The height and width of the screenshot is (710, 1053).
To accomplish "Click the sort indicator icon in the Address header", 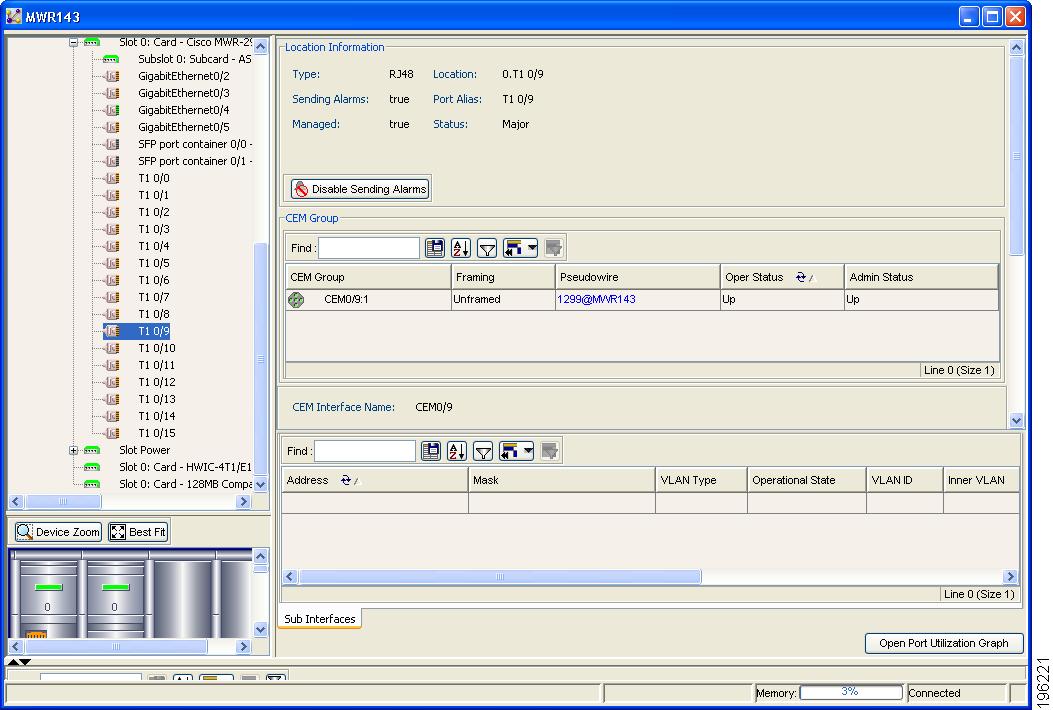I will click(346, 480).
